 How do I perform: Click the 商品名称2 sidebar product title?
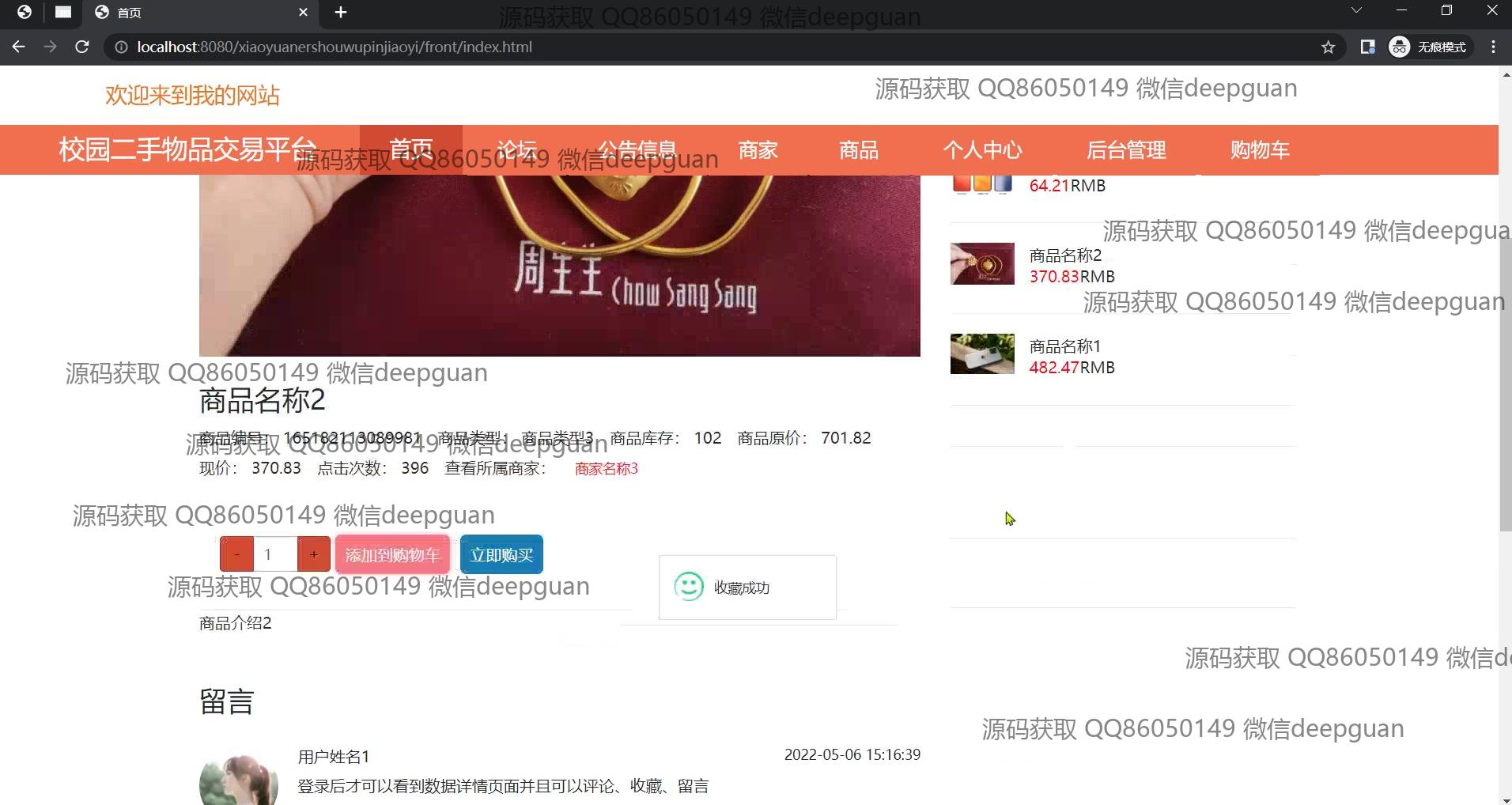1065,255
